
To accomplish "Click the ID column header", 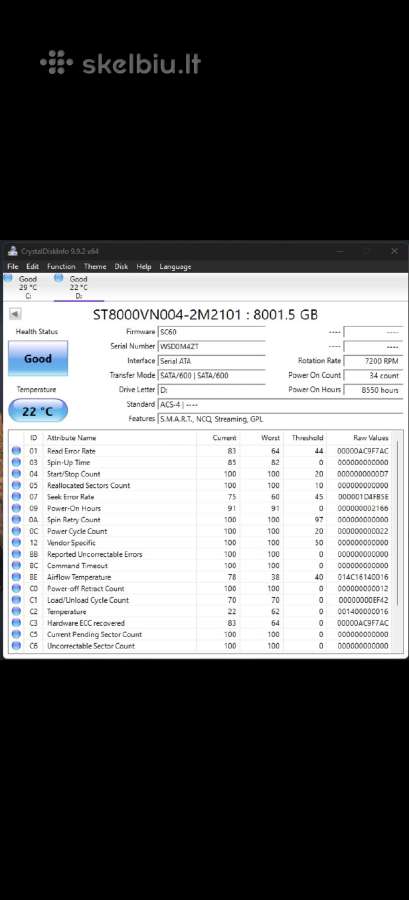I will click(33, 437).
